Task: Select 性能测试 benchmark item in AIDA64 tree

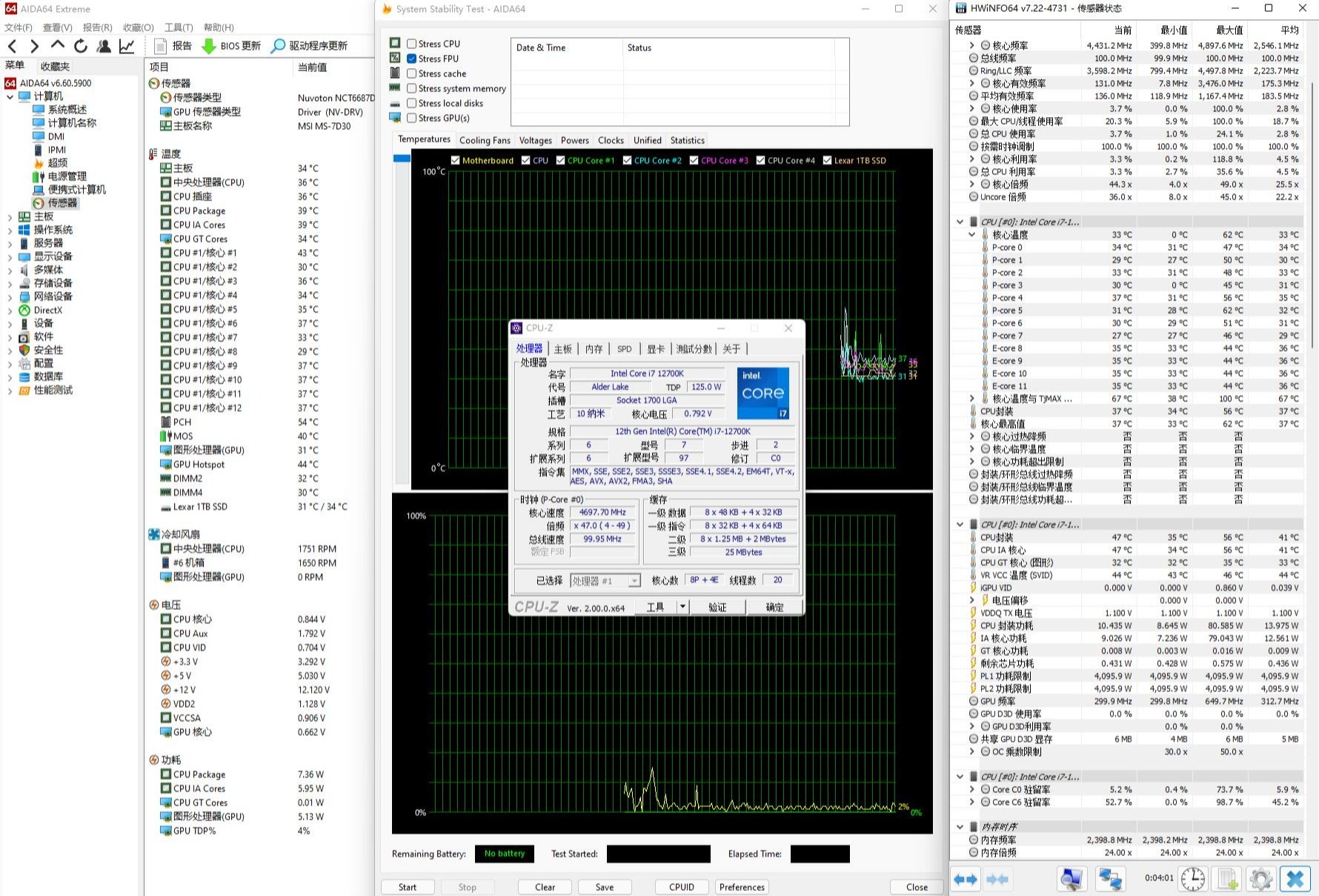Action: 53,391
